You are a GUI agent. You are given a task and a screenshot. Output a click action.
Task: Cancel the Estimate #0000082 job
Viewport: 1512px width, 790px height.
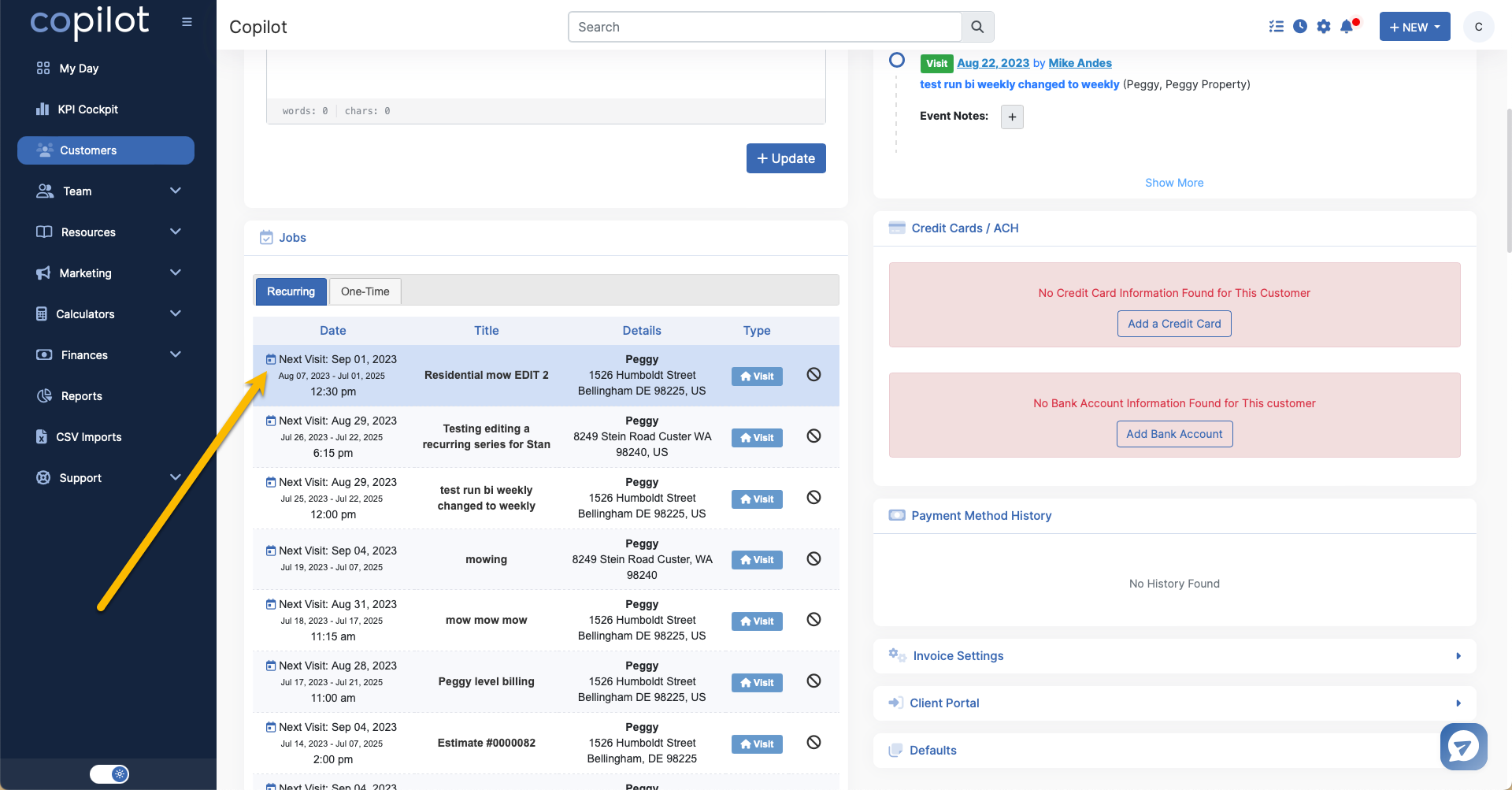click(814, 743)
